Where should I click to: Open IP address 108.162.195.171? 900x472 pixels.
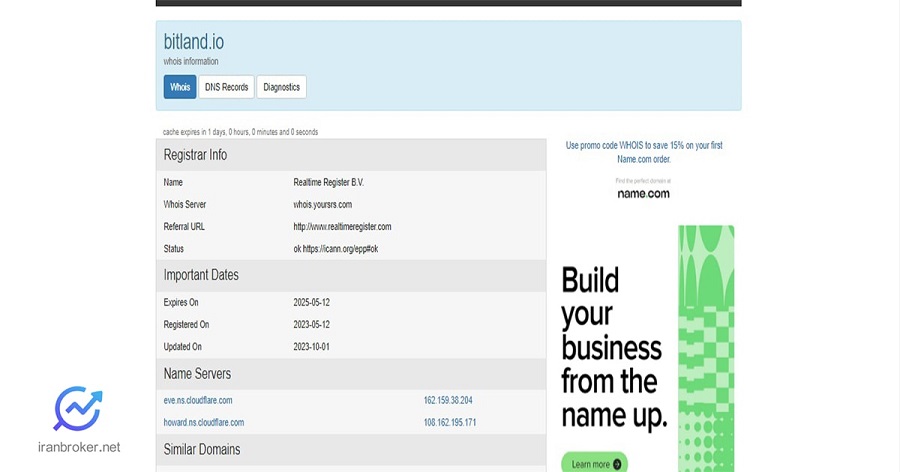(450, 422)
